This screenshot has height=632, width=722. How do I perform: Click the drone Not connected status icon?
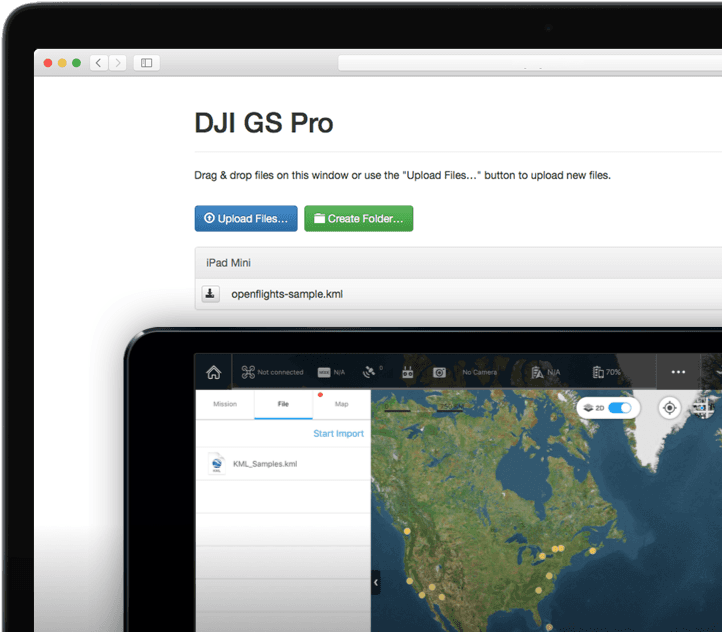[x=248, y=372]
